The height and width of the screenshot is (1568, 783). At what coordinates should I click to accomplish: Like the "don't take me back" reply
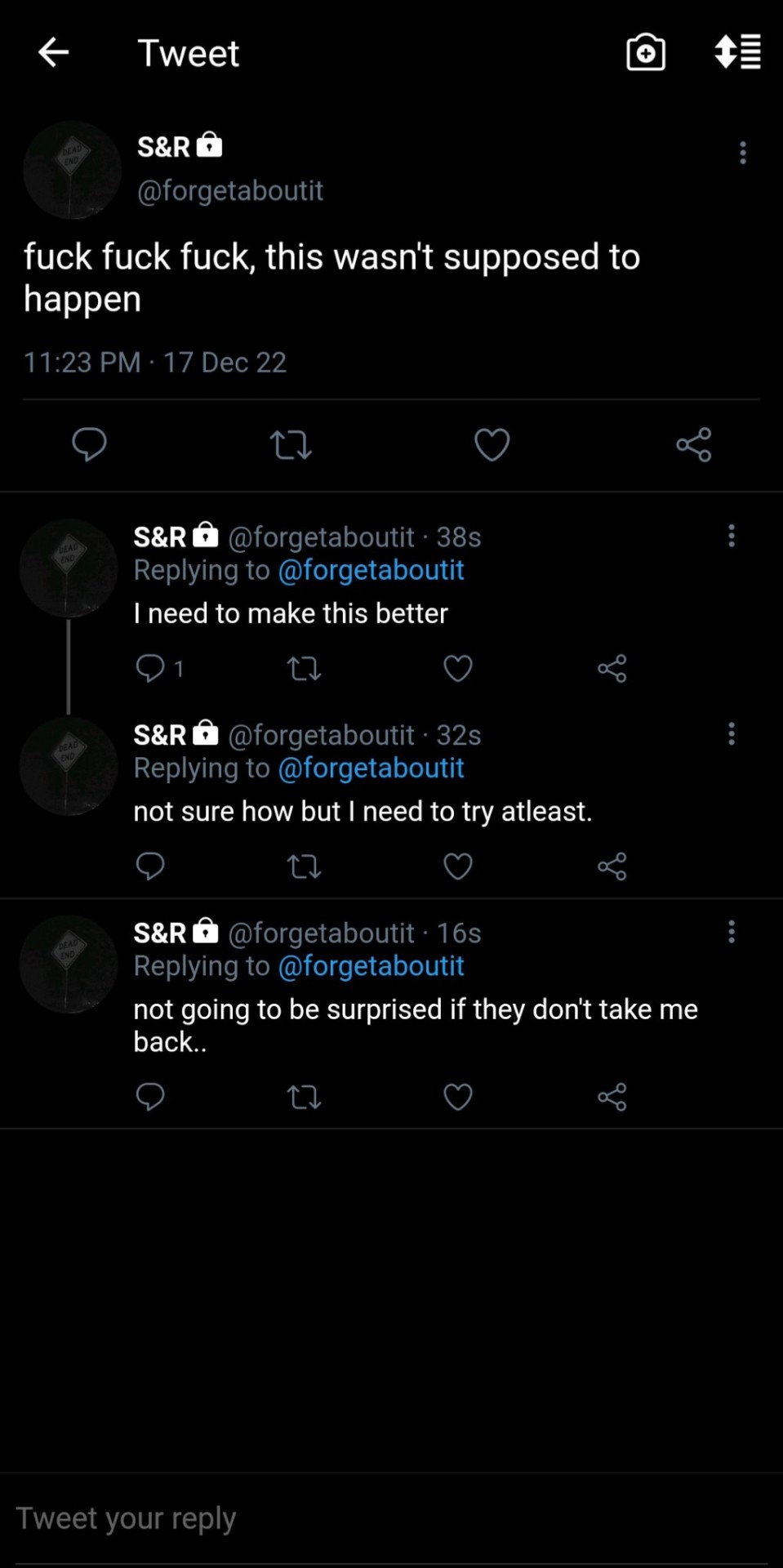[458, 1097]
